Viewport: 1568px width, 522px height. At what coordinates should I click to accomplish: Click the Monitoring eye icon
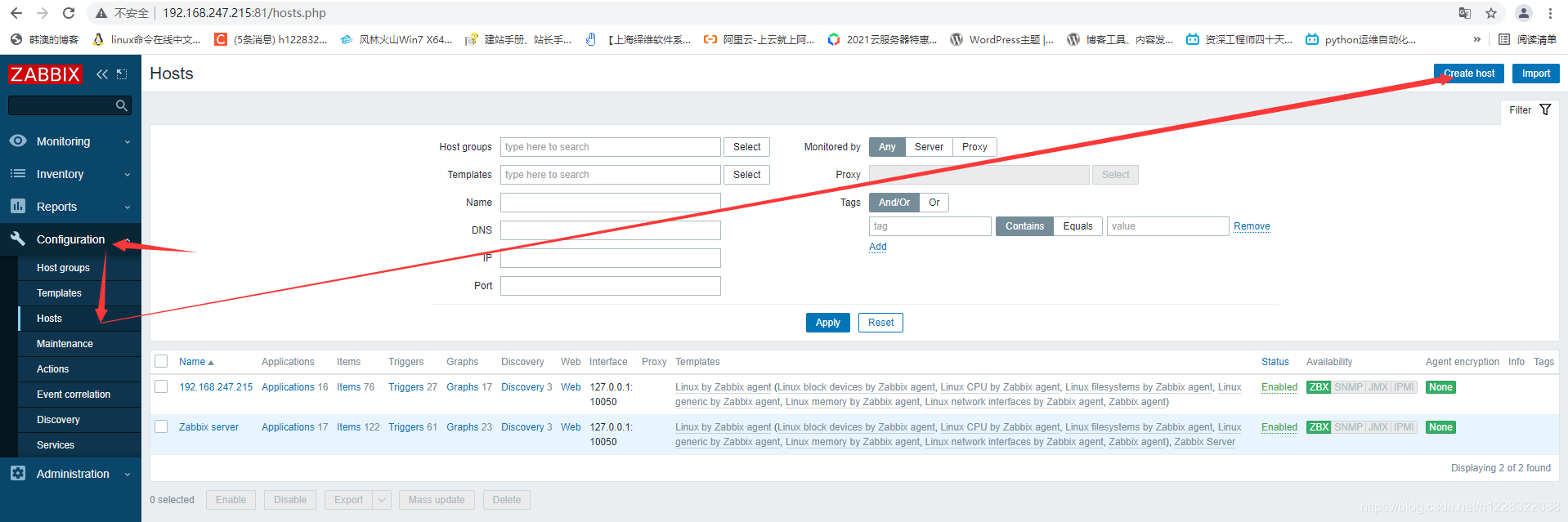tap(18, 141)
